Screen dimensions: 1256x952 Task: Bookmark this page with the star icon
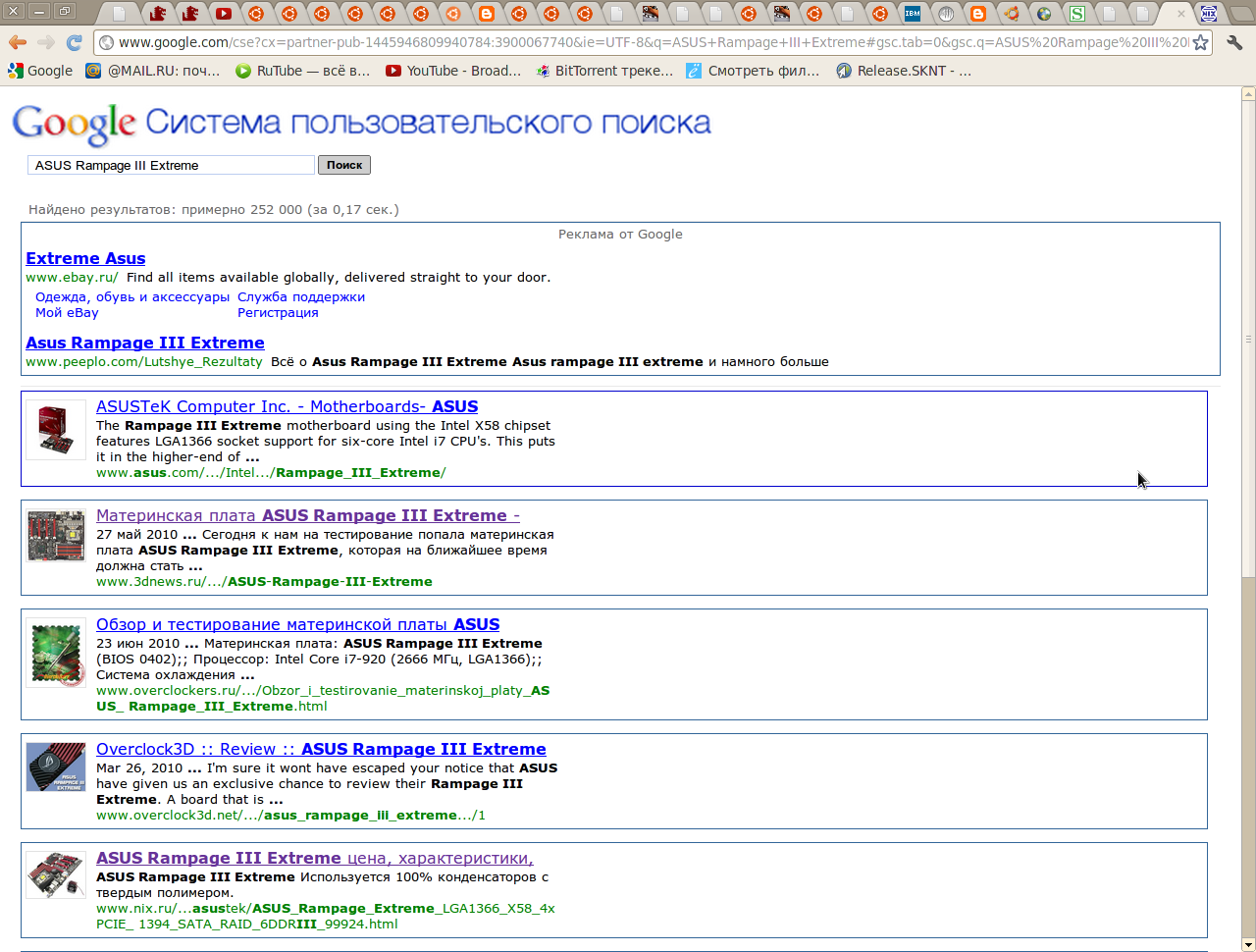1200,43
